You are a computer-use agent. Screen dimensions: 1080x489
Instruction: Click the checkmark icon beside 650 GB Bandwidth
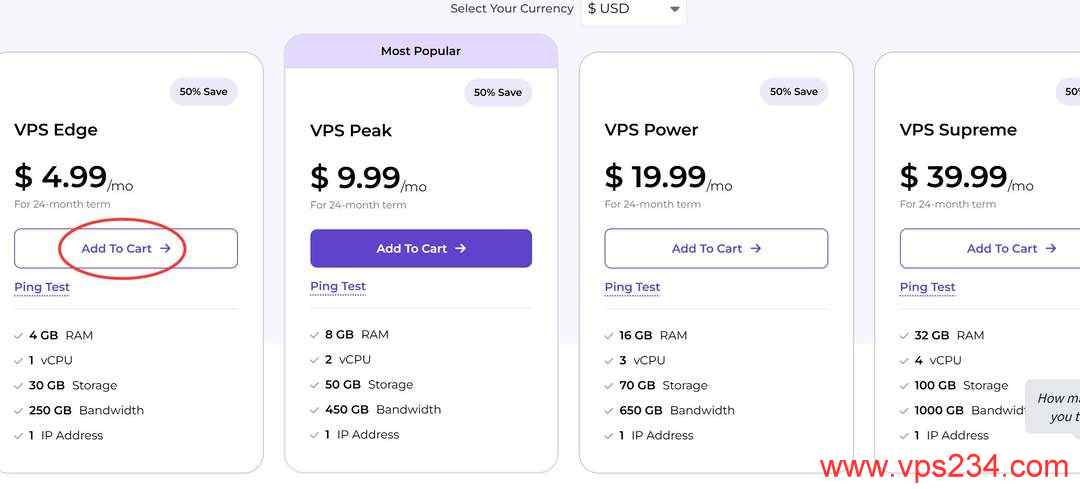pyautogui.click(x=610, y=411)
